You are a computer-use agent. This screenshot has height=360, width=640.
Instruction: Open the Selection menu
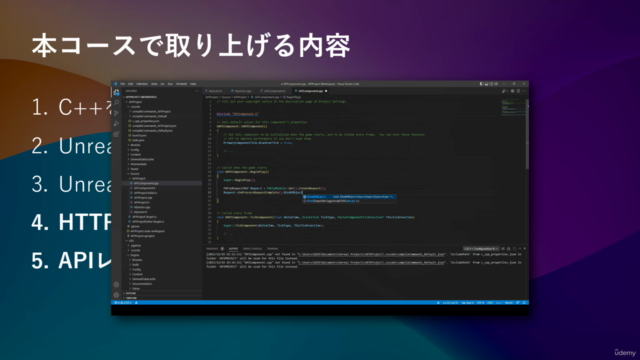[x=142, y=84]
